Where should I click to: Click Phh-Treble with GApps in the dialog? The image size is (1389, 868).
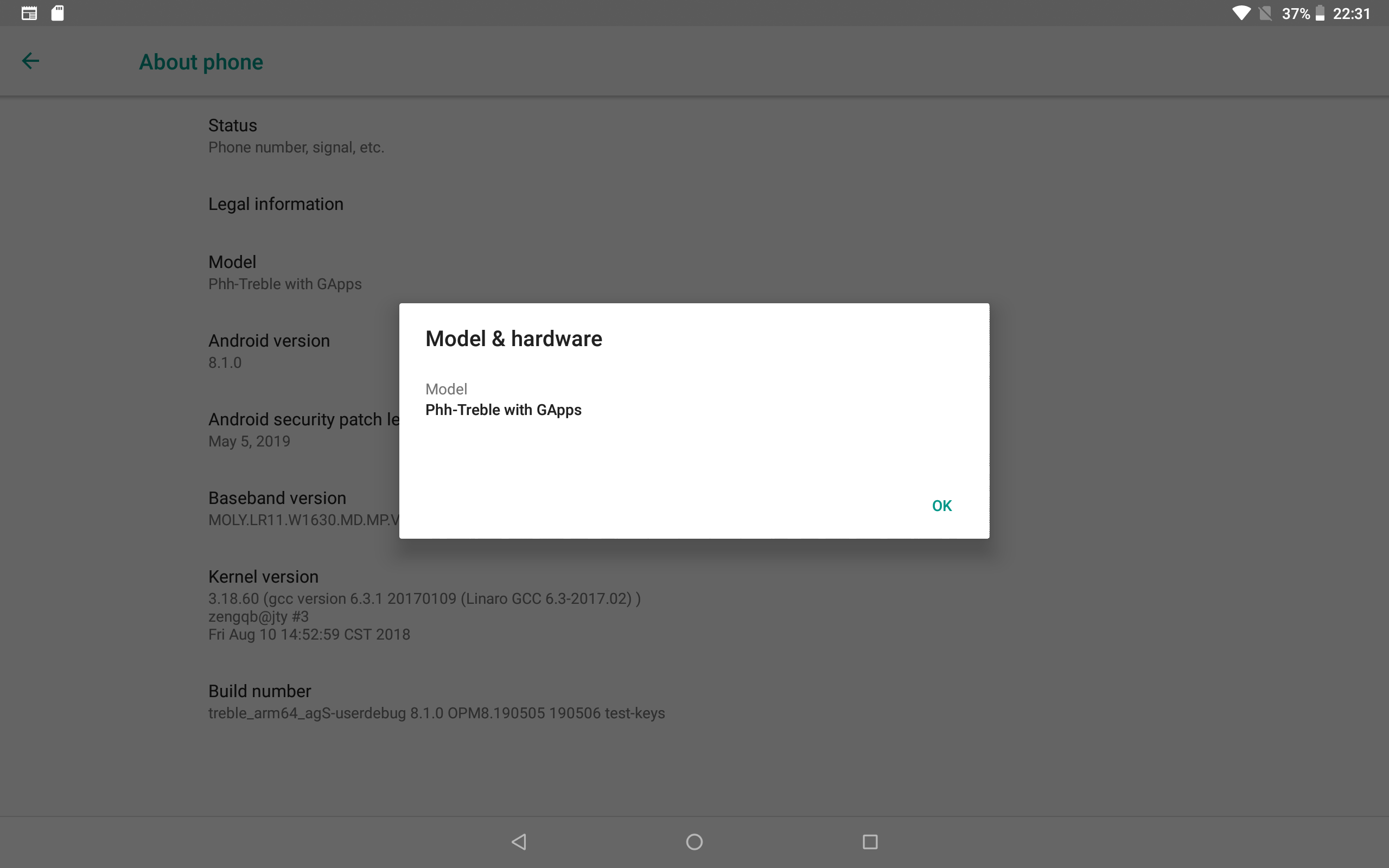pos(504,410)
